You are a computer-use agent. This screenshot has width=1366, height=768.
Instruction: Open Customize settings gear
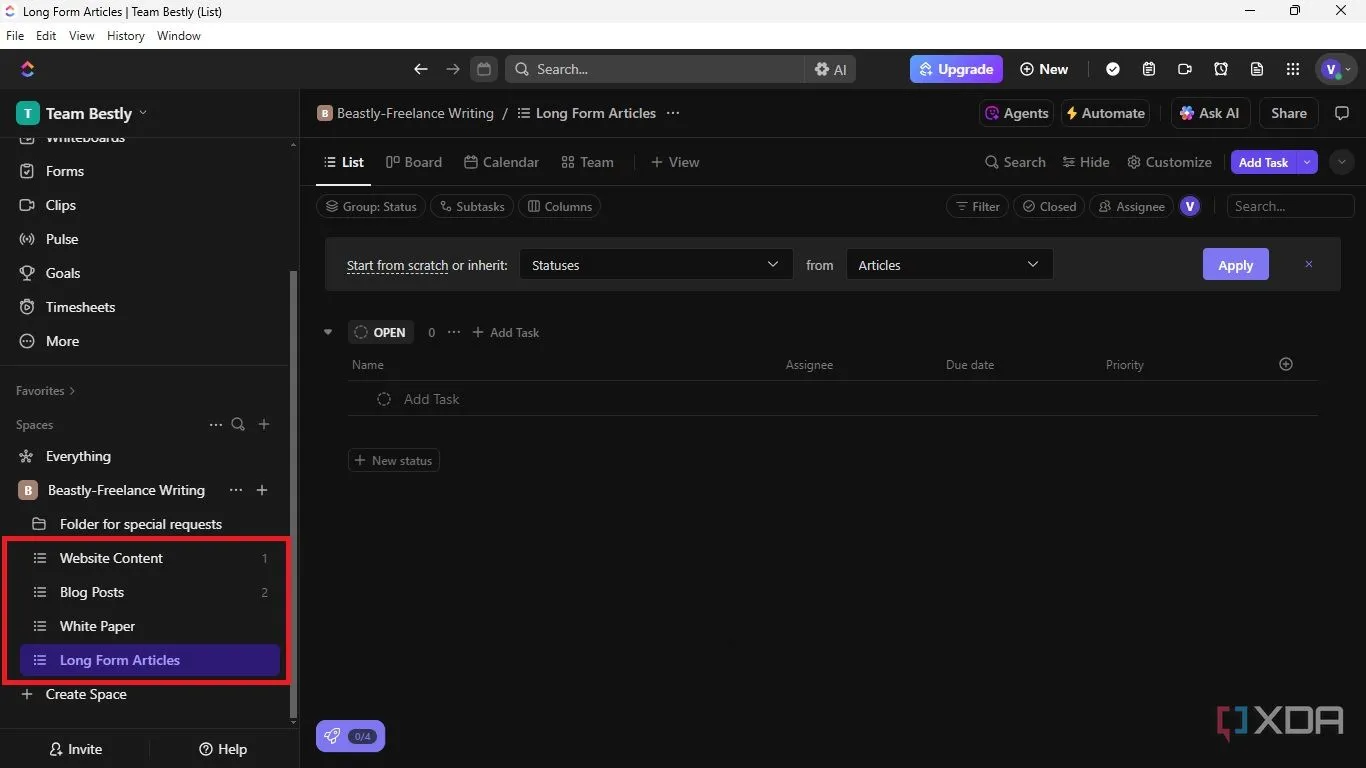click(x=1169, y=162)
